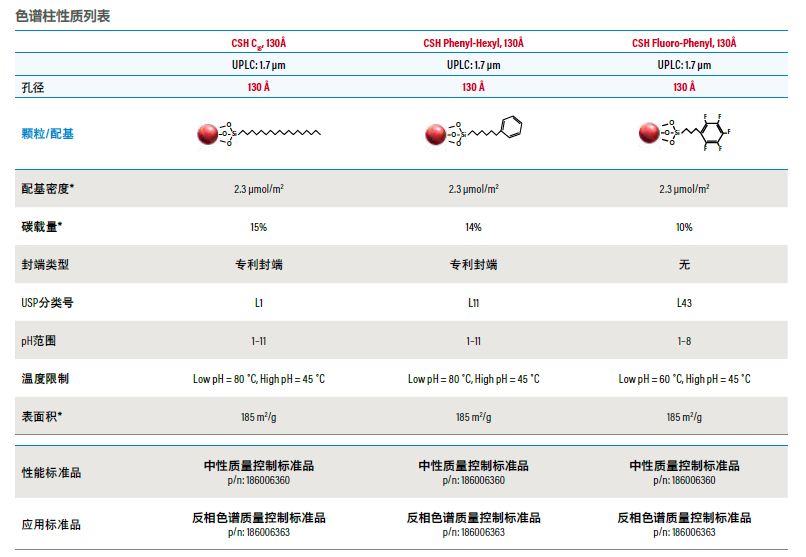Select 专利封端 in the CSH C18 column
This screenshot has width=806, height=557.
[259, 265]
